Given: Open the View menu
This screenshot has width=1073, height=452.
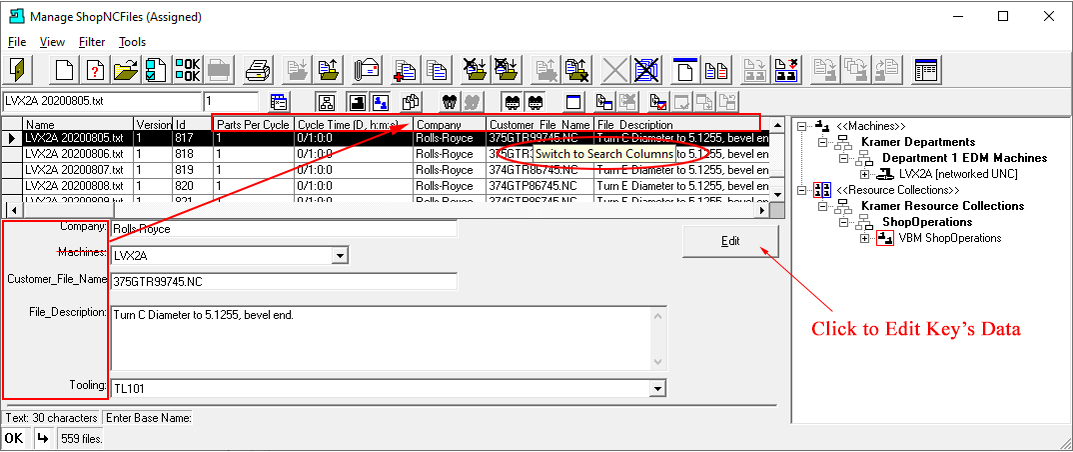Looking at the screenshot, I should pos(53,42).
